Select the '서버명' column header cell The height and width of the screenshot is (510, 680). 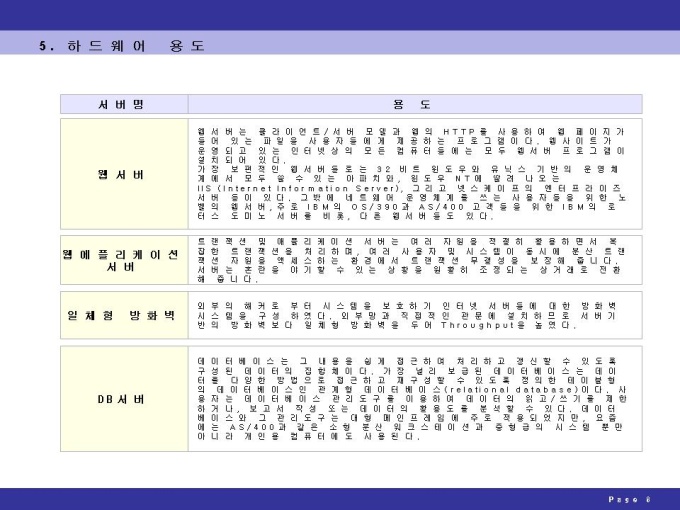click(124, 104)
